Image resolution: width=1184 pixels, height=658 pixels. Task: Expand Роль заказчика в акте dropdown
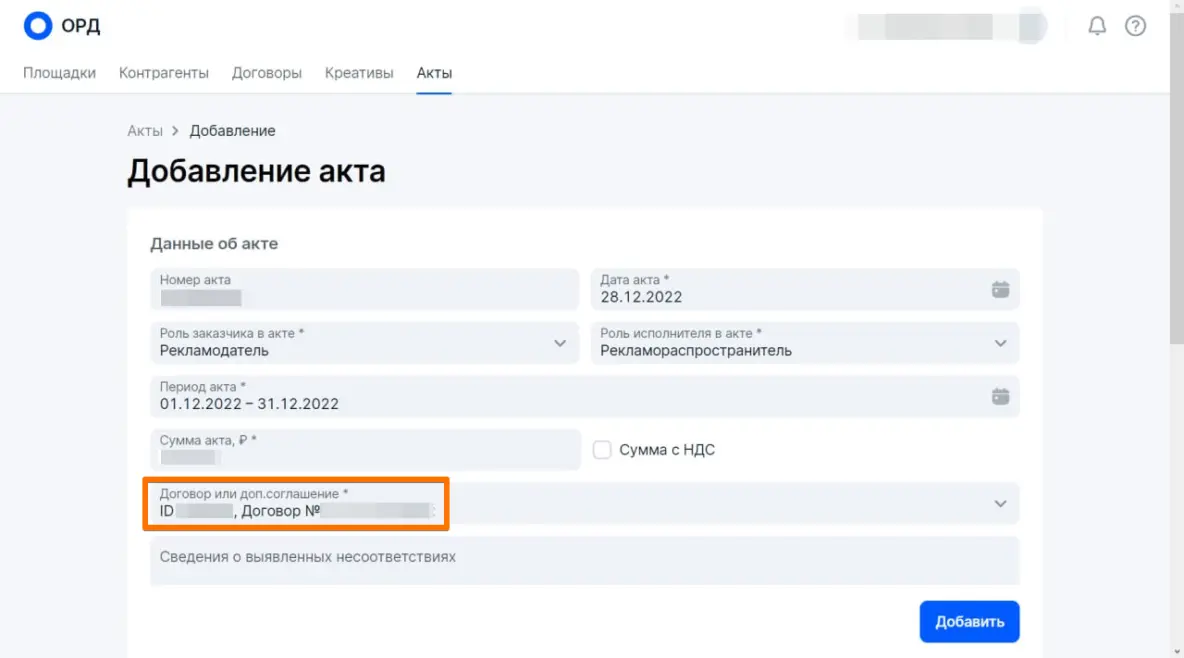click(560, 343)
